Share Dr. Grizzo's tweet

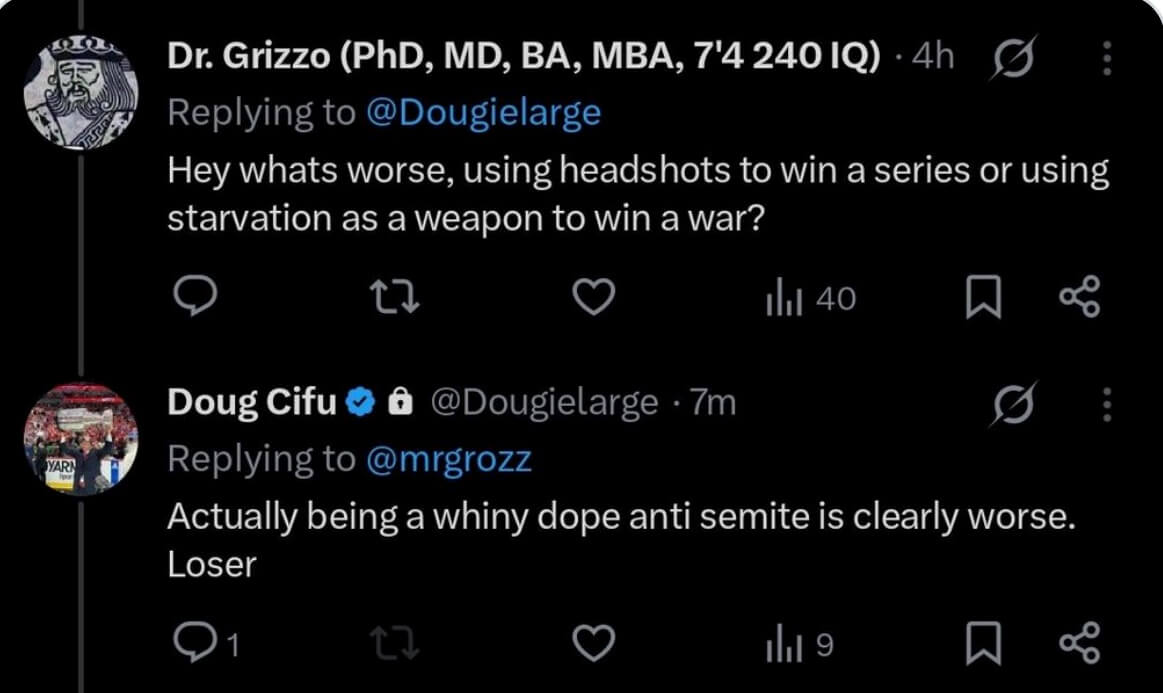point(1081,299)
